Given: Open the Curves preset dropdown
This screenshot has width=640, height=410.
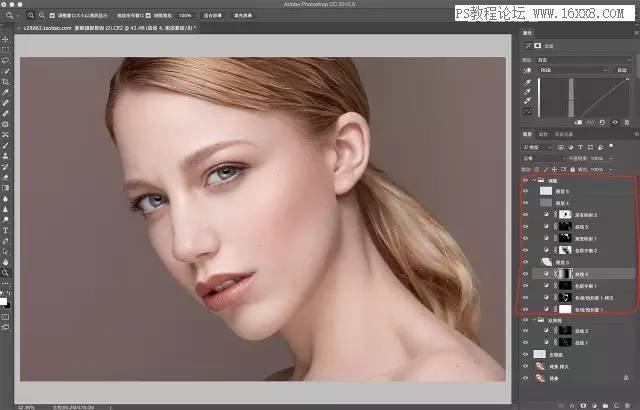Looking at the screenshot, I should pyautogui.click(x=584, y=60).
